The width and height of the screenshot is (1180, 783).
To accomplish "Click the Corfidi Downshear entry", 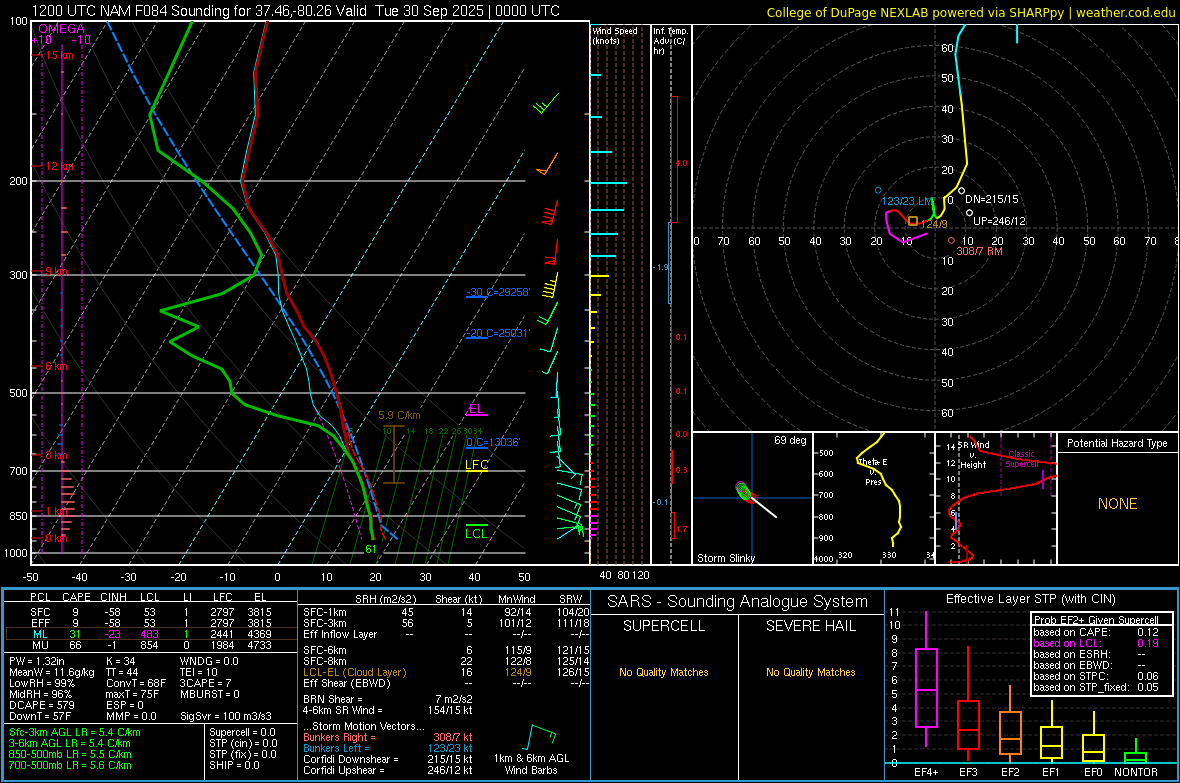I will (x=388, y=759).
